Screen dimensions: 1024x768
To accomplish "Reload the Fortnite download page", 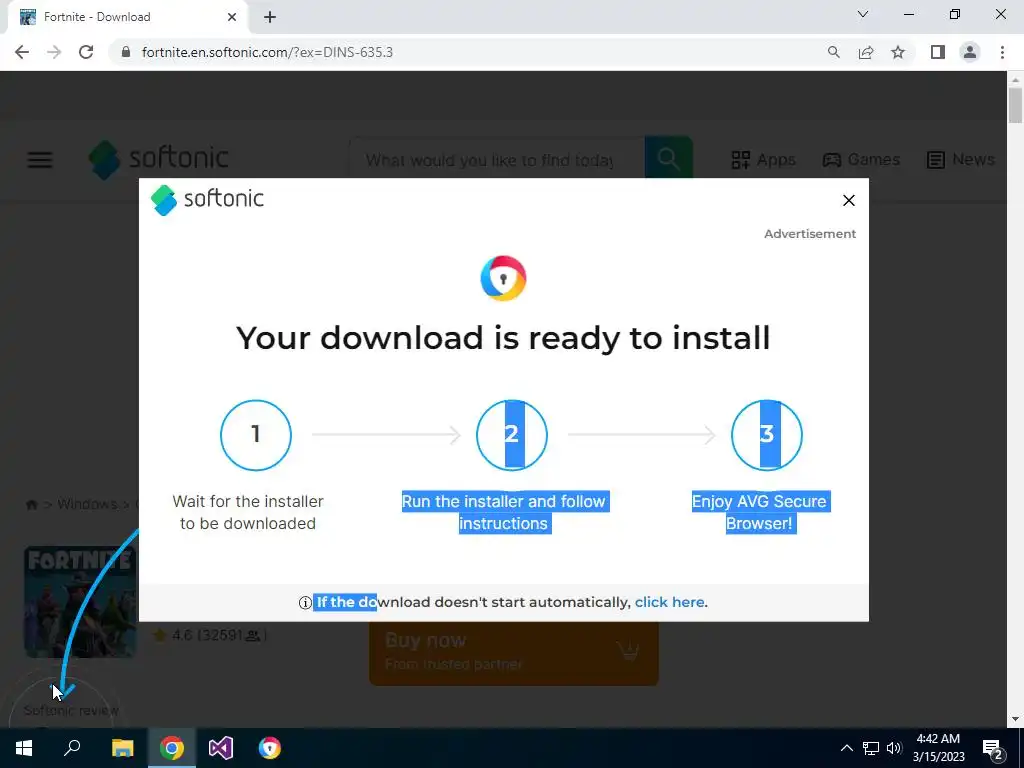I will coord(86,52).
